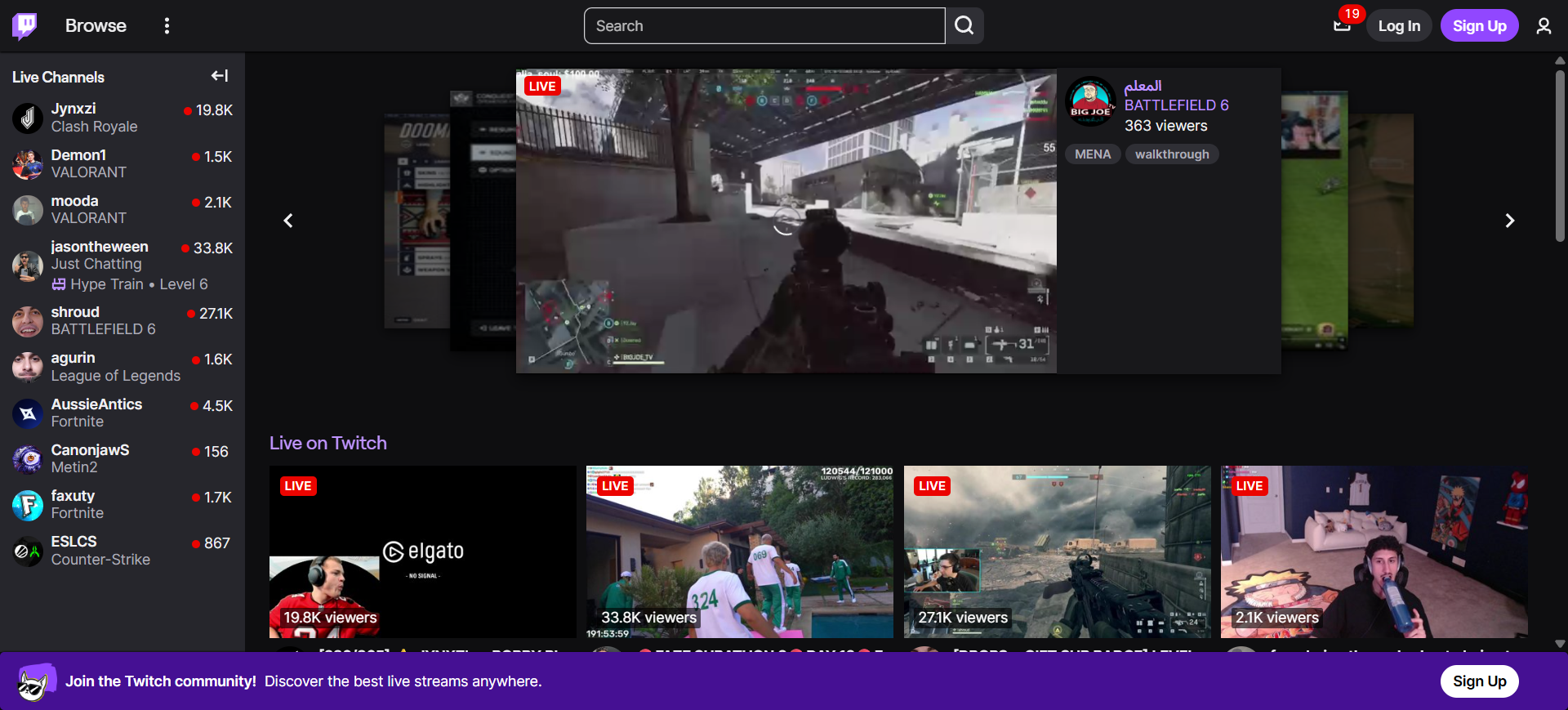Open ESLCS channel name
The image size is (1568, 710).
73,542
